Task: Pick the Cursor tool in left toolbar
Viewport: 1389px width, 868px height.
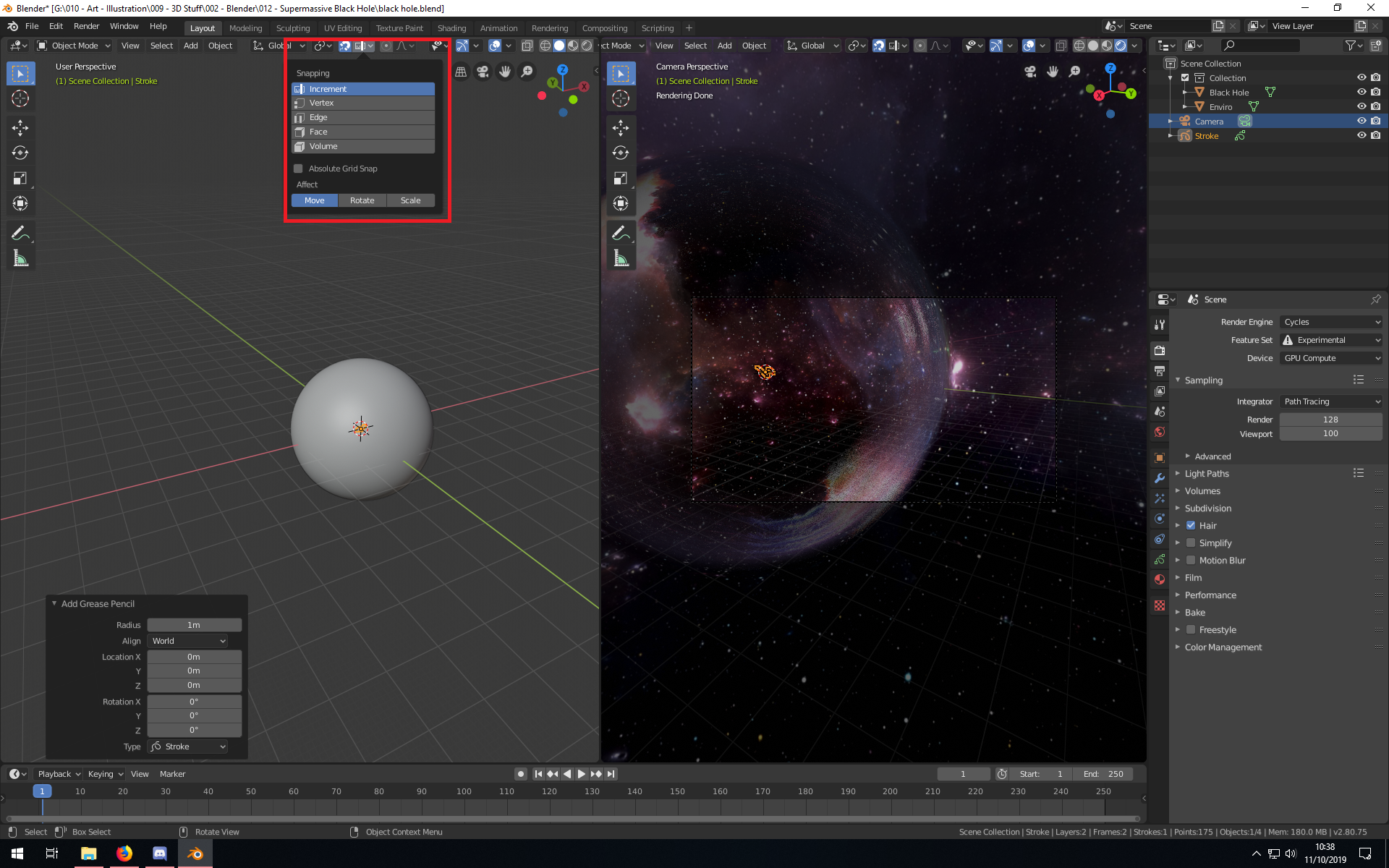Action: coord(20,98)
